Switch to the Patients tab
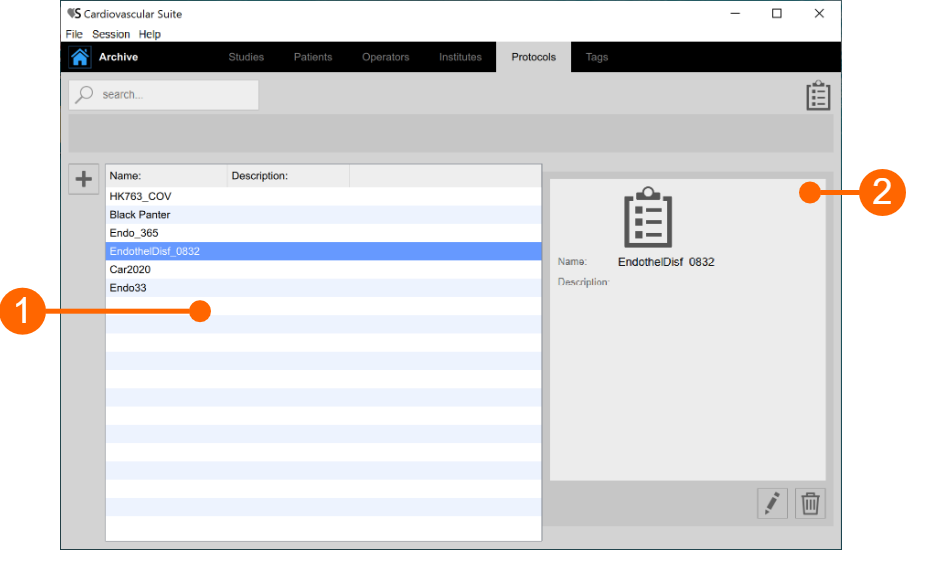This screenshot has width=930, height=570. click(x=313, y=57)
